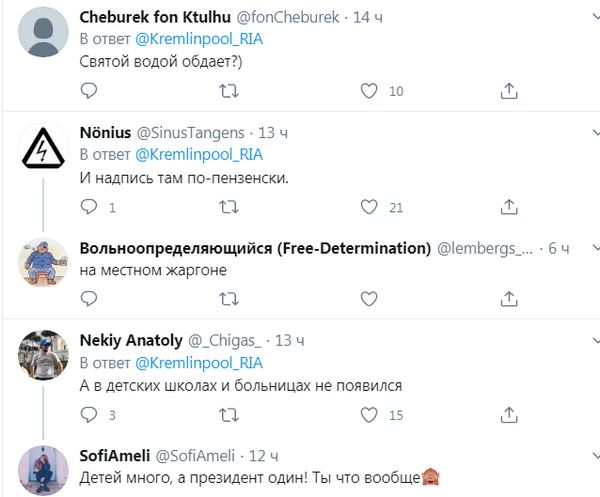
Task: Like Nekiy Anatoly's tweet with 15 likes
Action: (x=369, y=414)
